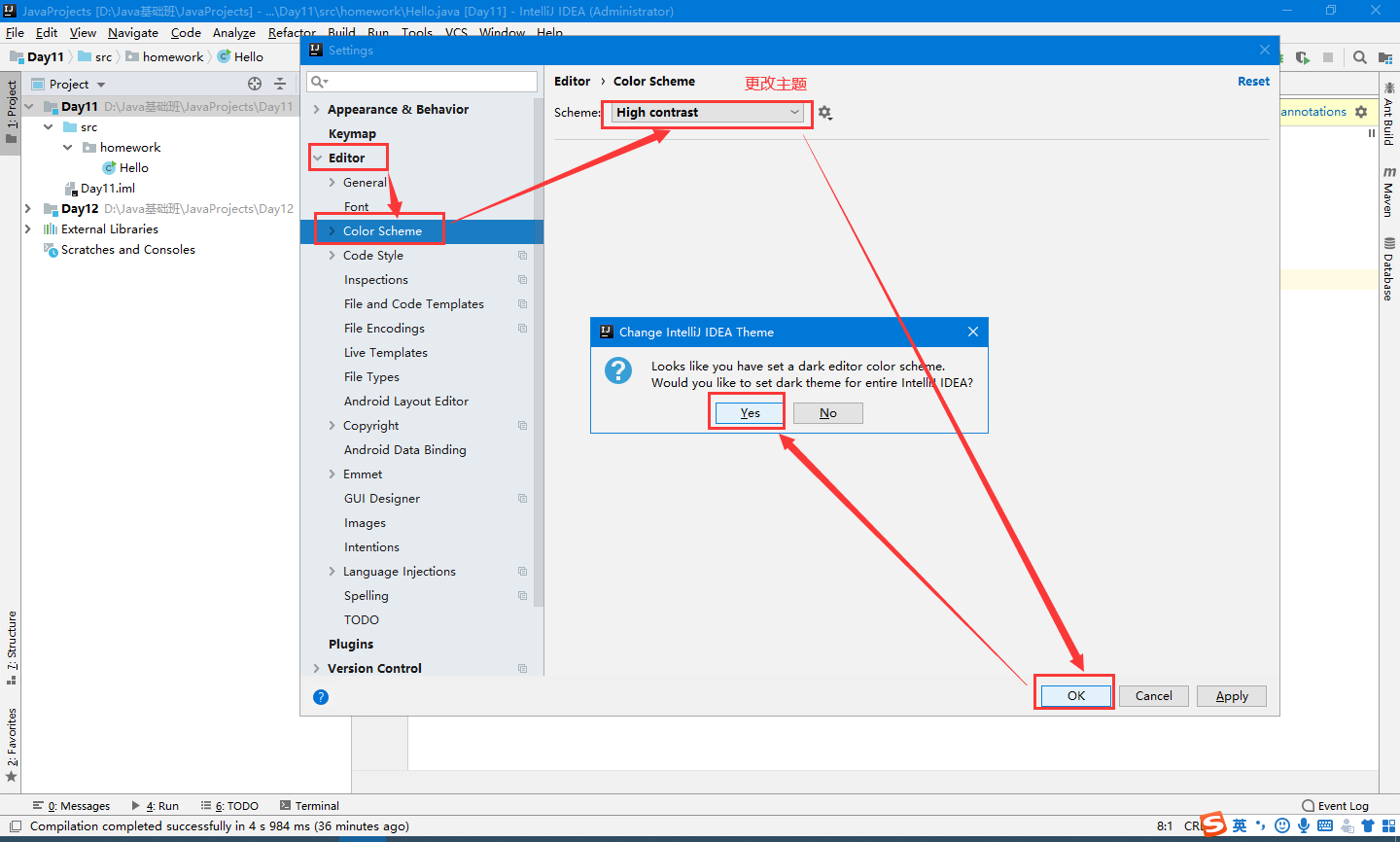Viewport: 1400px width, 842px height.
Task: Click the 1: Project side tab
Action: (x=12, y=112)
